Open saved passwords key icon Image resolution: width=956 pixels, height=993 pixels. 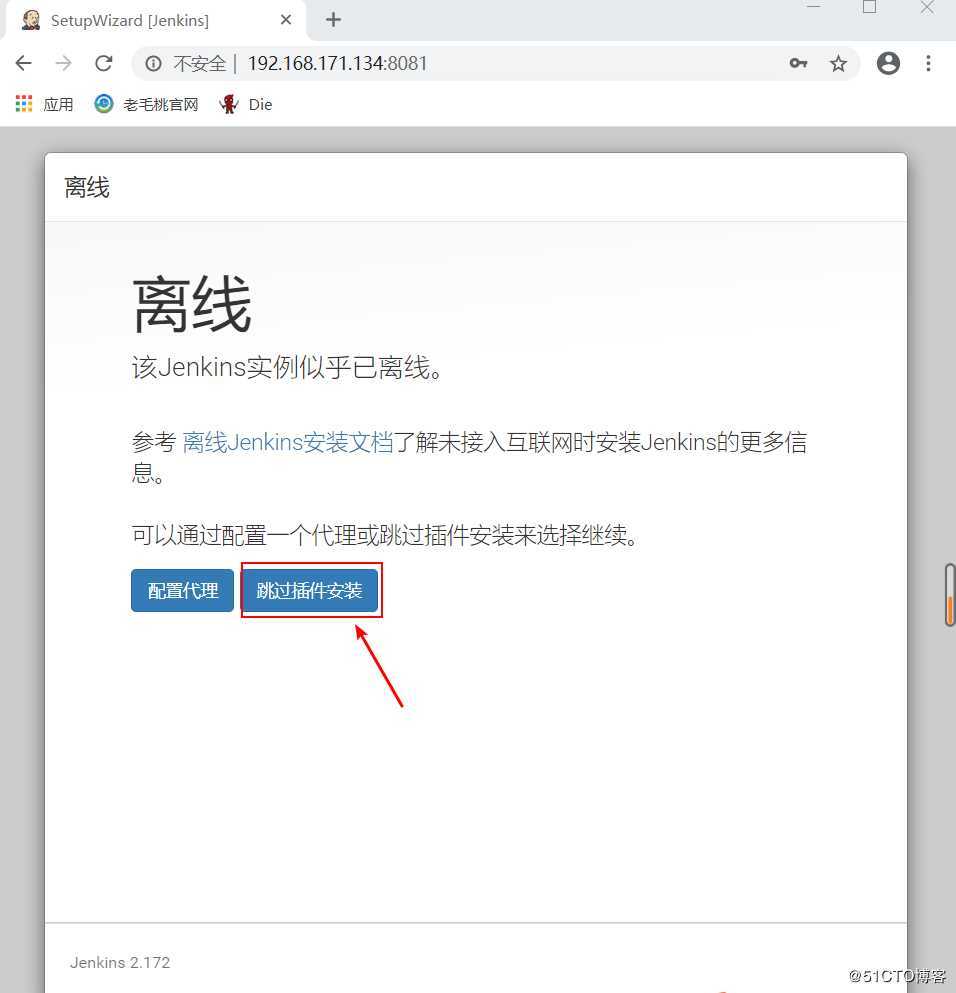[x=798, y=63]
